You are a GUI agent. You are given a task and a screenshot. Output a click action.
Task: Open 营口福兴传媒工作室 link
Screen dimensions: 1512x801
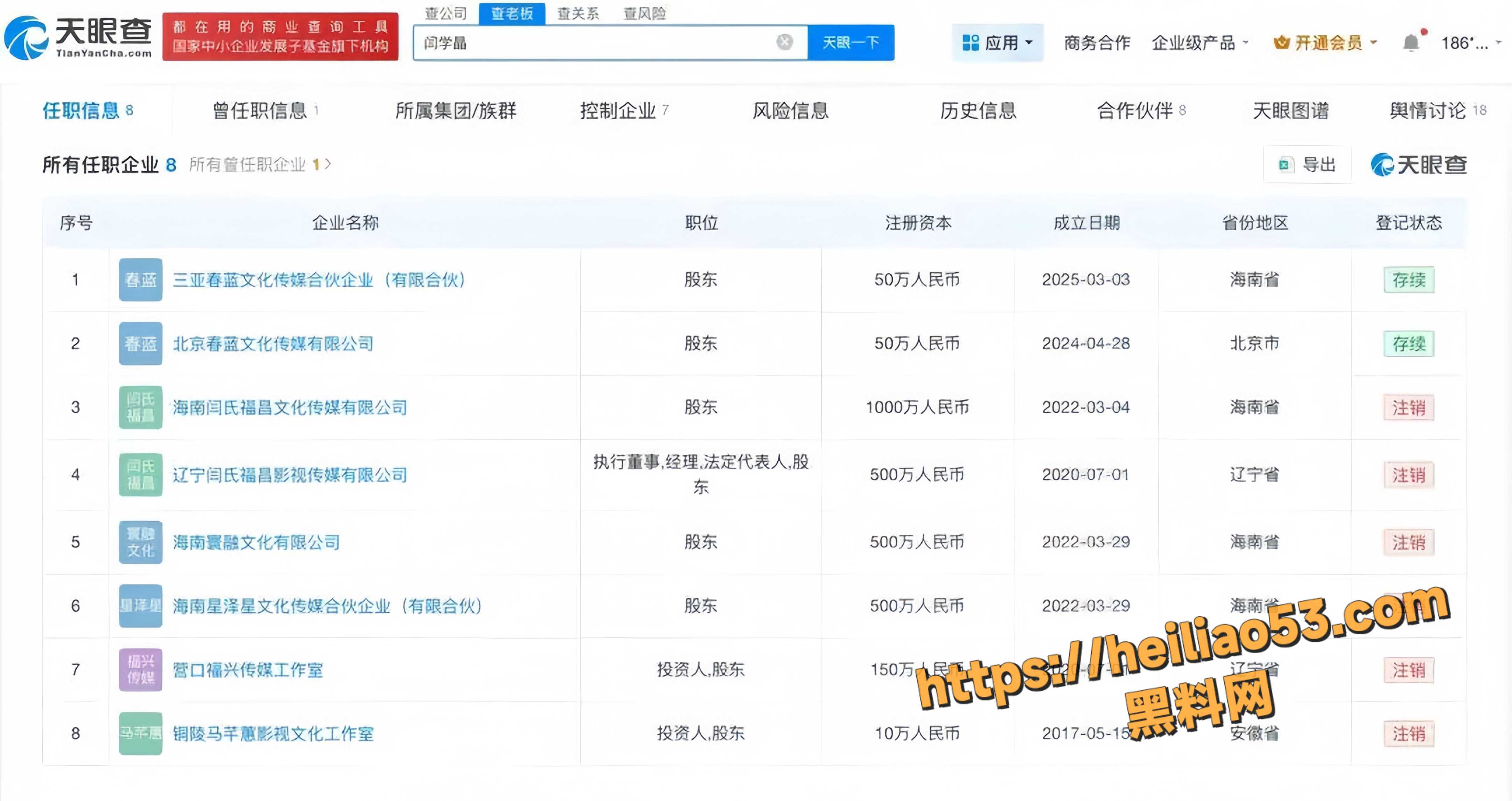pos(248,669)
